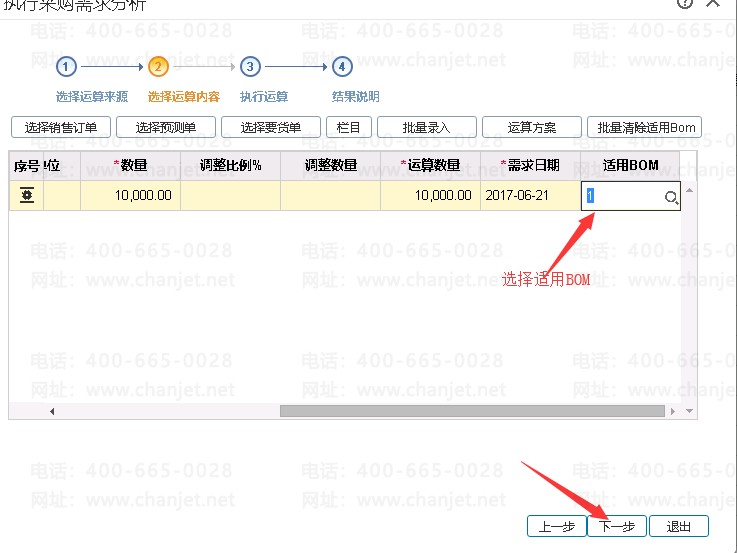This screenshot has width=737, height=553.
Task: Click the 调整数量 column header
Action: 330,166
